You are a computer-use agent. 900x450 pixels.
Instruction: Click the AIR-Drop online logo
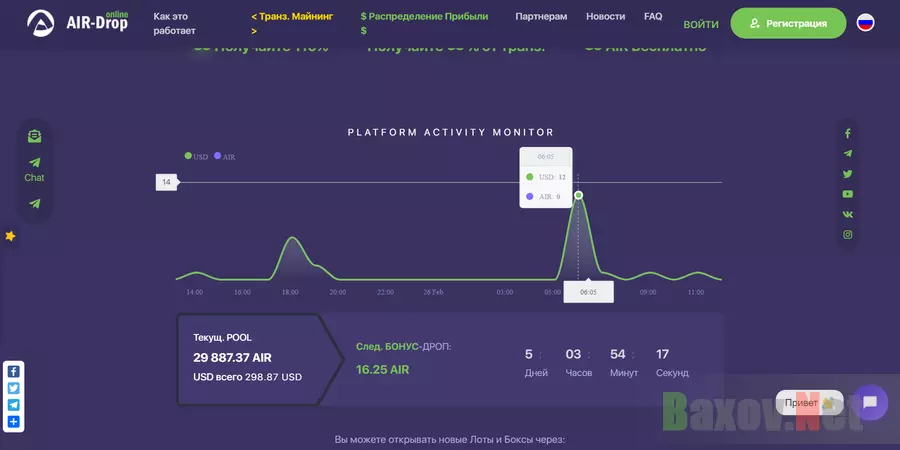tap(77, 22)
